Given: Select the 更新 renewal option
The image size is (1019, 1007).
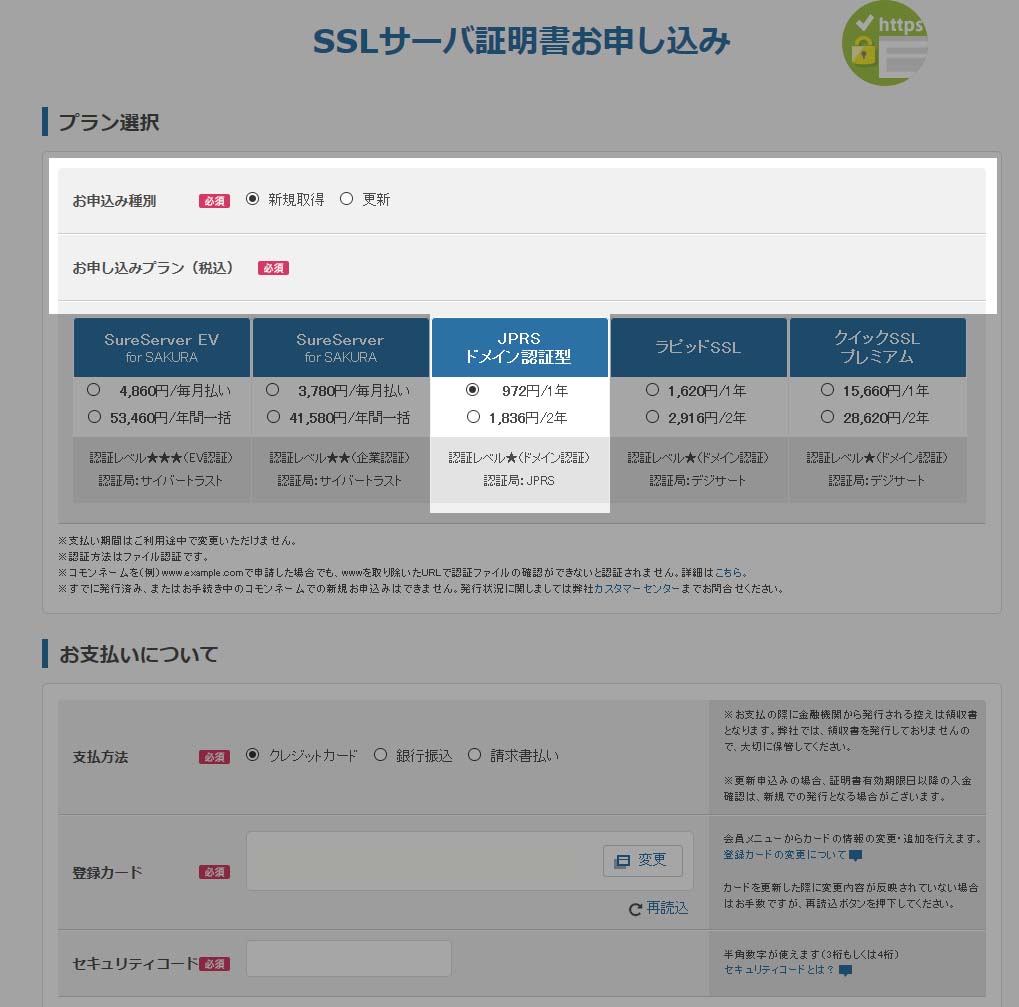Looking at the screenshot, I should tap(346, 199).
